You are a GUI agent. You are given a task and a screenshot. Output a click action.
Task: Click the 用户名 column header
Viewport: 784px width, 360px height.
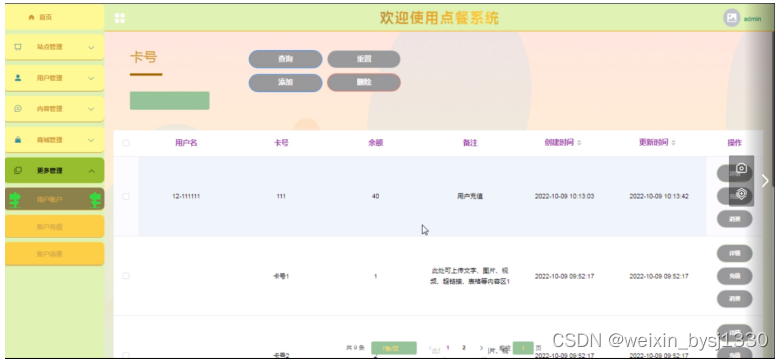click(186, 143)
